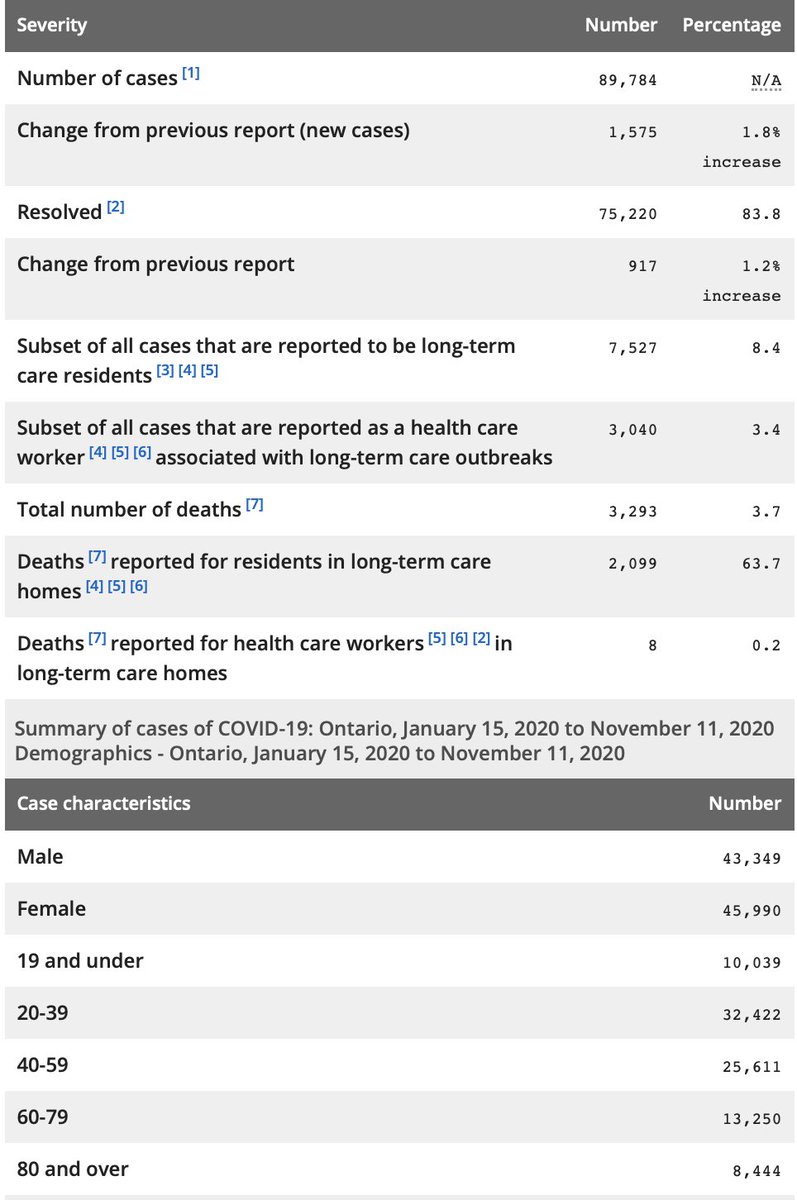The image size is (797, 1200).
Task: Open footnote [2] next to Resolved
Action: coord(115,207)
